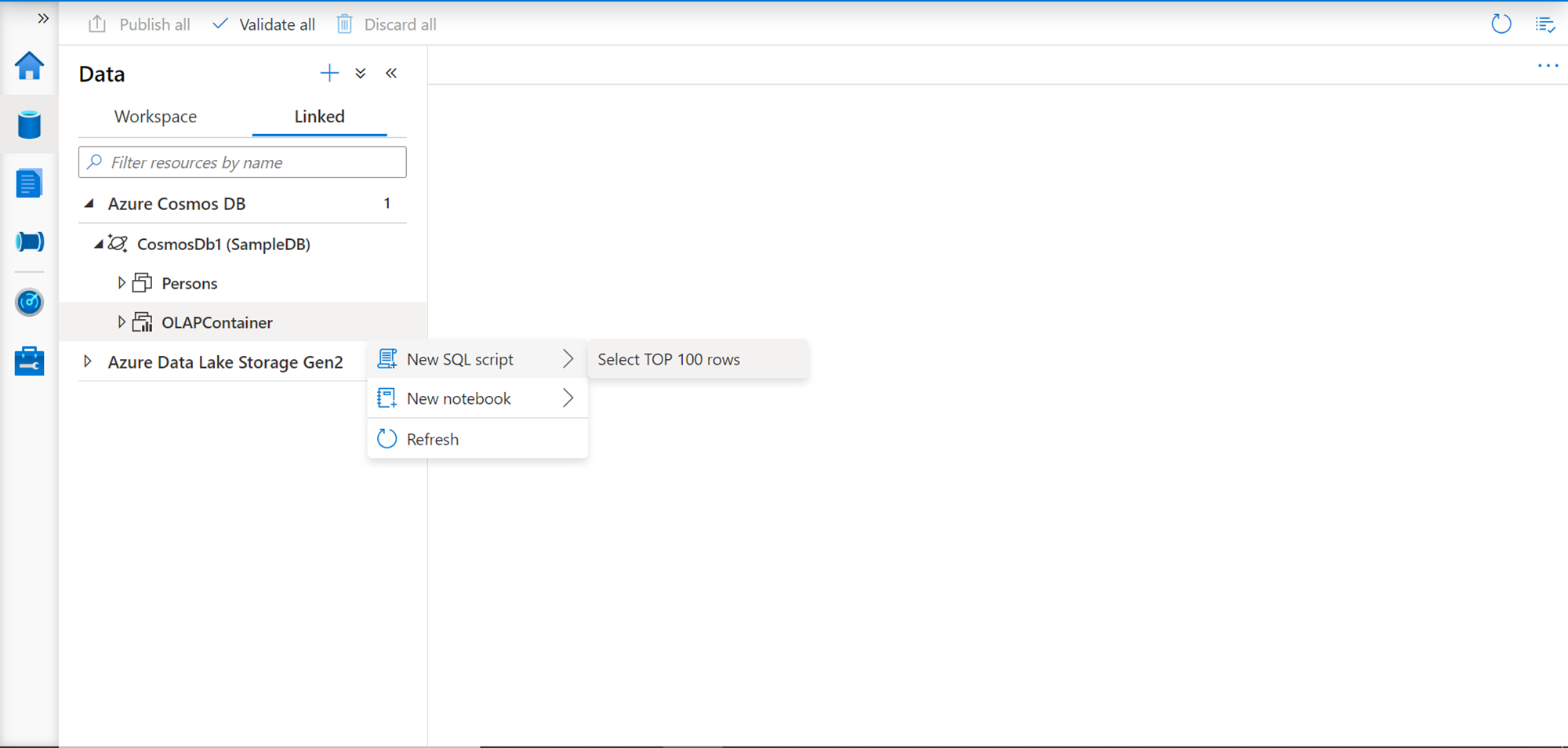This screenshot has height=748, width=1568.
Task: Click Validate all button
Action: [x=264, y=24]
